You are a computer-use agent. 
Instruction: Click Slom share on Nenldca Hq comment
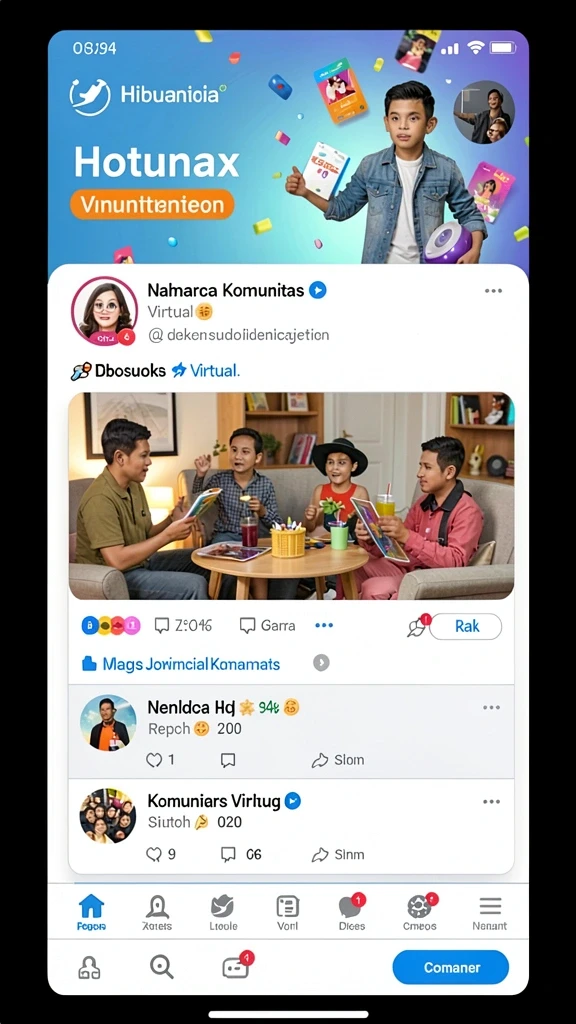click(338, 760)
